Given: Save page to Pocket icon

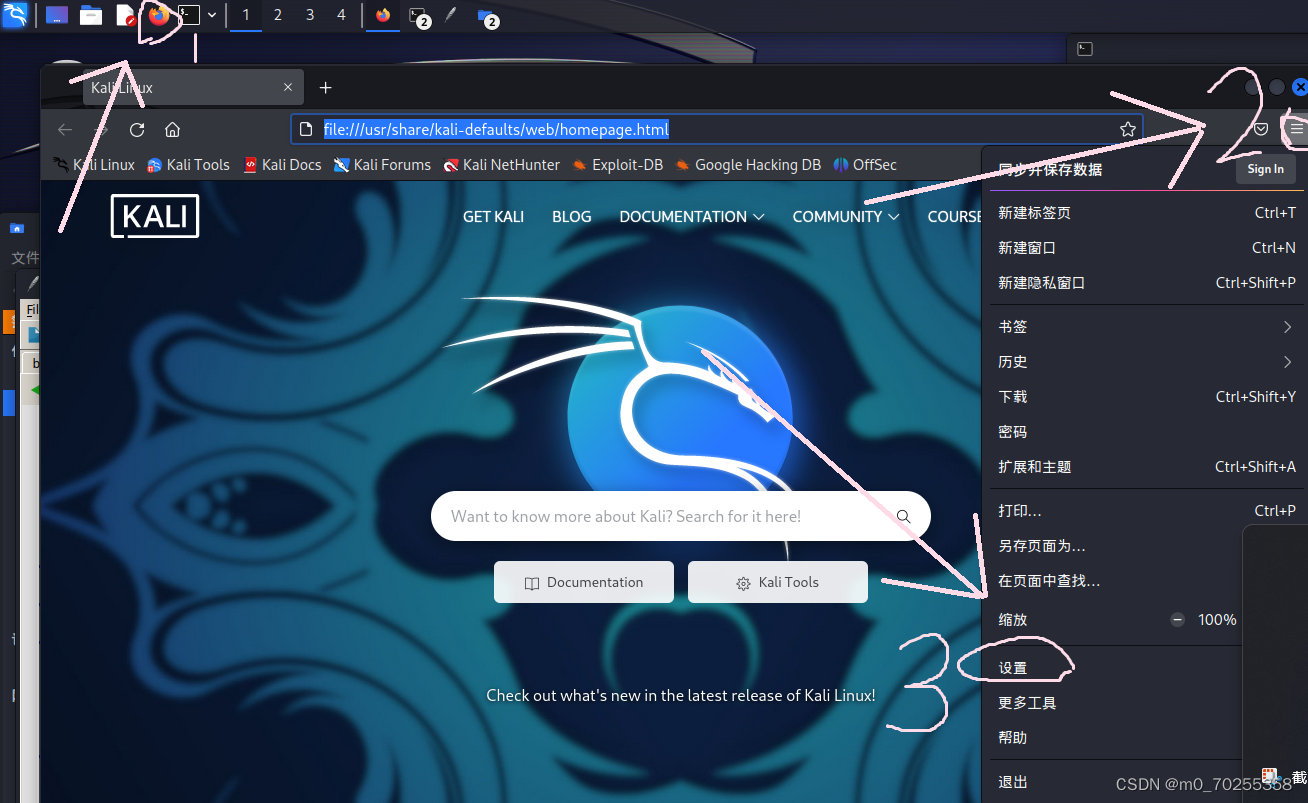Looking at the screenshot, I should coord(1261,129).
